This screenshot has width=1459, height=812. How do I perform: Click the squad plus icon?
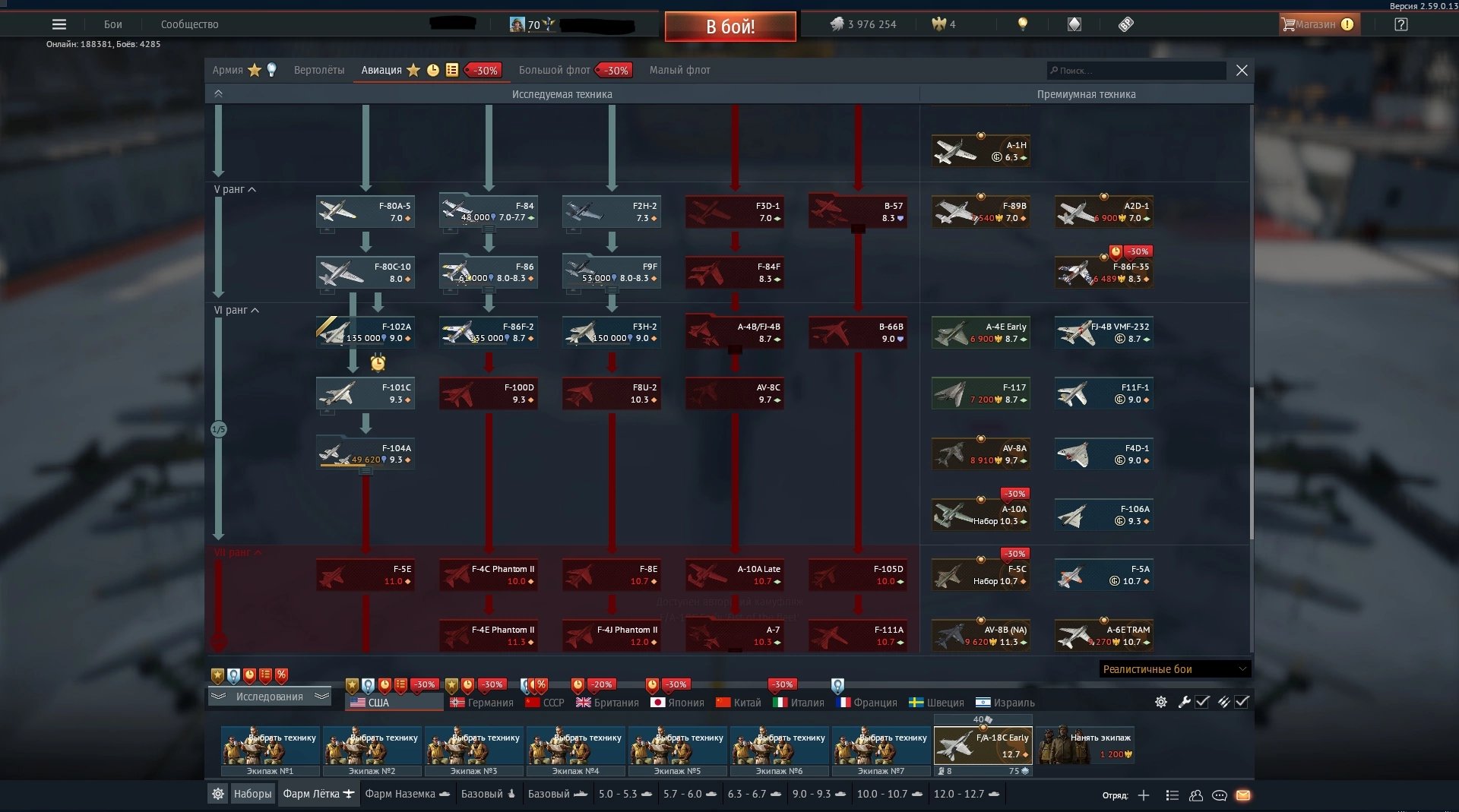coord(1144,795)
